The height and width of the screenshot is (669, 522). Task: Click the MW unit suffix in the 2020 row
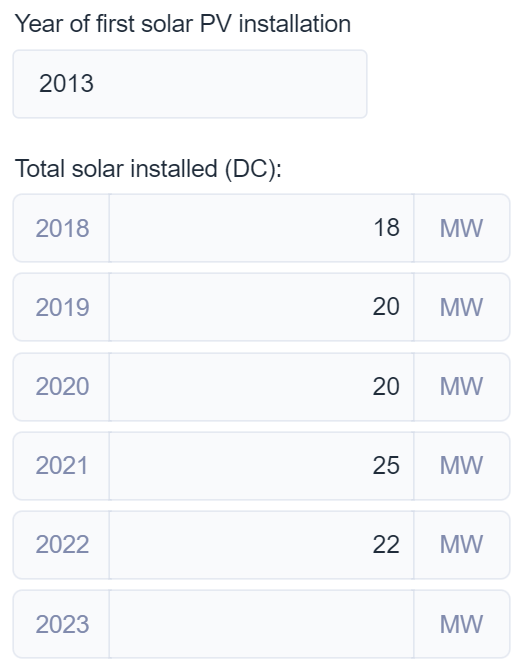click(x=461, y=387)
